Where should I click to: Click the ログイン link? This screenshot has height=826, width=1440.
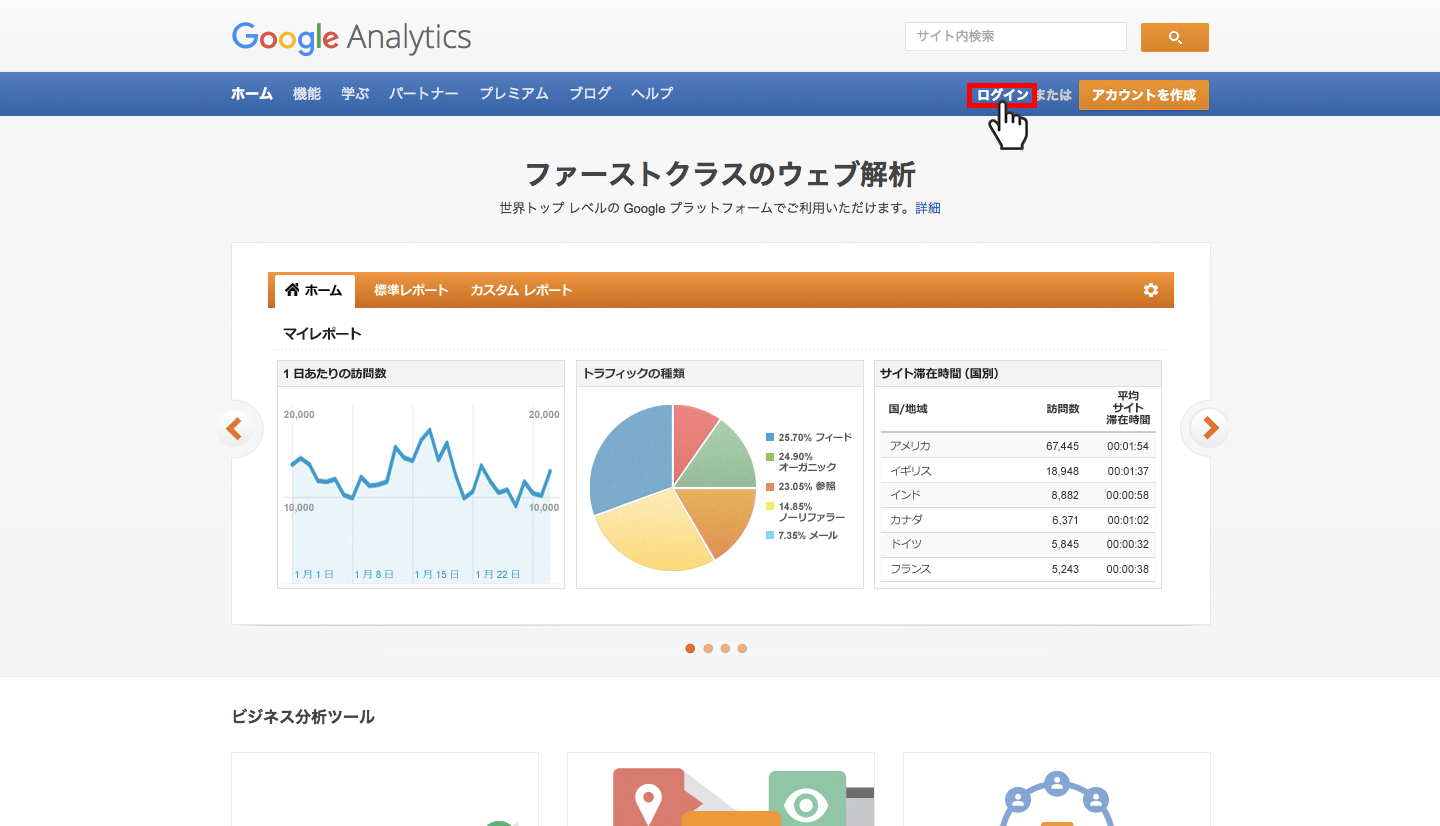(1002, 95)
